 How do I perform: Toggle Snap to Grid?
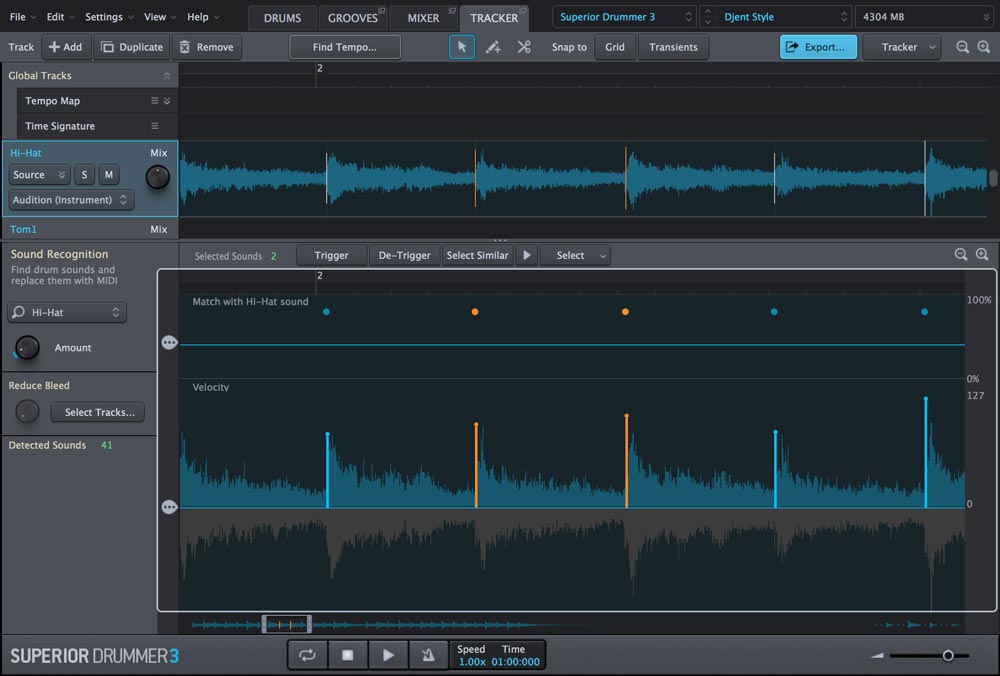[615, 47]
